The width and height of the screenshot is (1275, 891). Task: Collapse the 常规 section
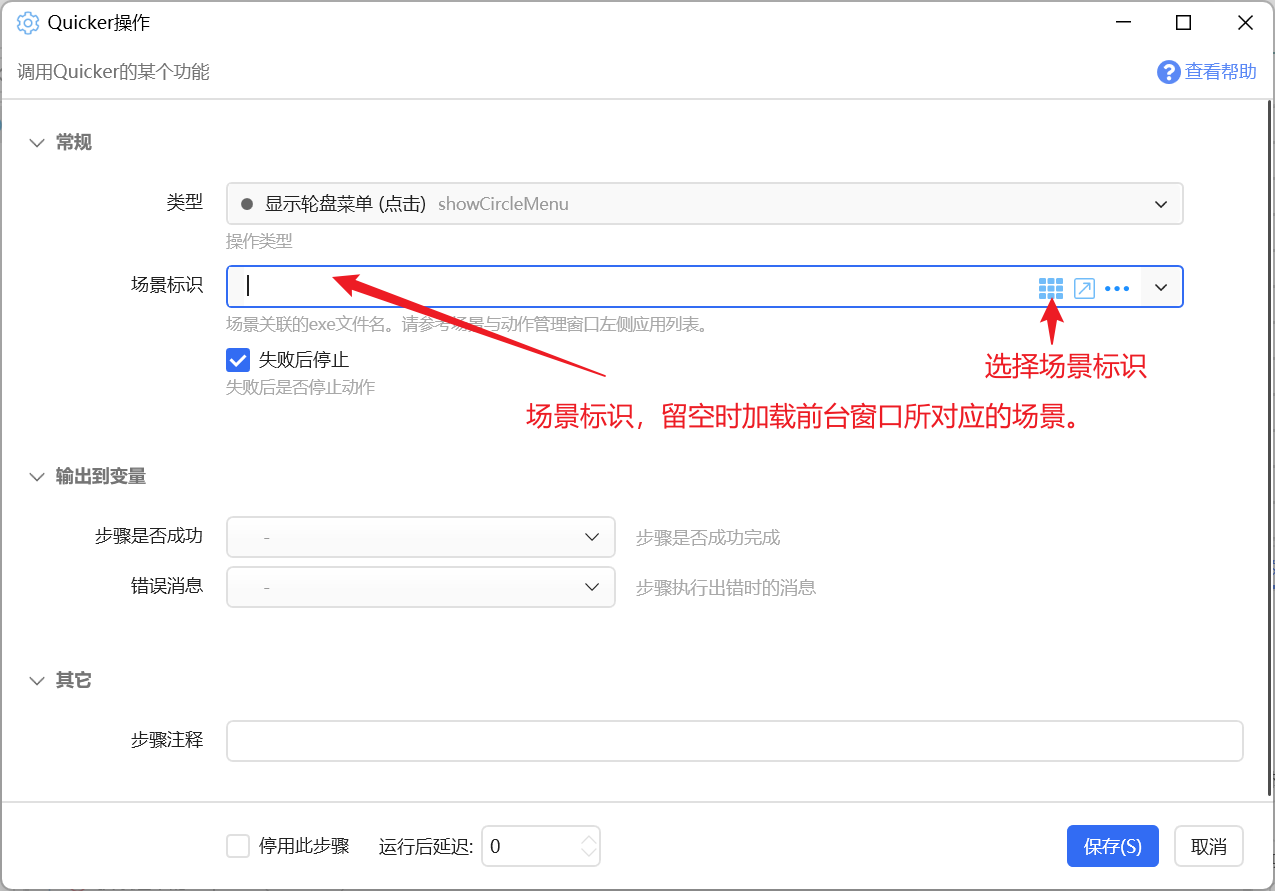(x=38, y=143)
